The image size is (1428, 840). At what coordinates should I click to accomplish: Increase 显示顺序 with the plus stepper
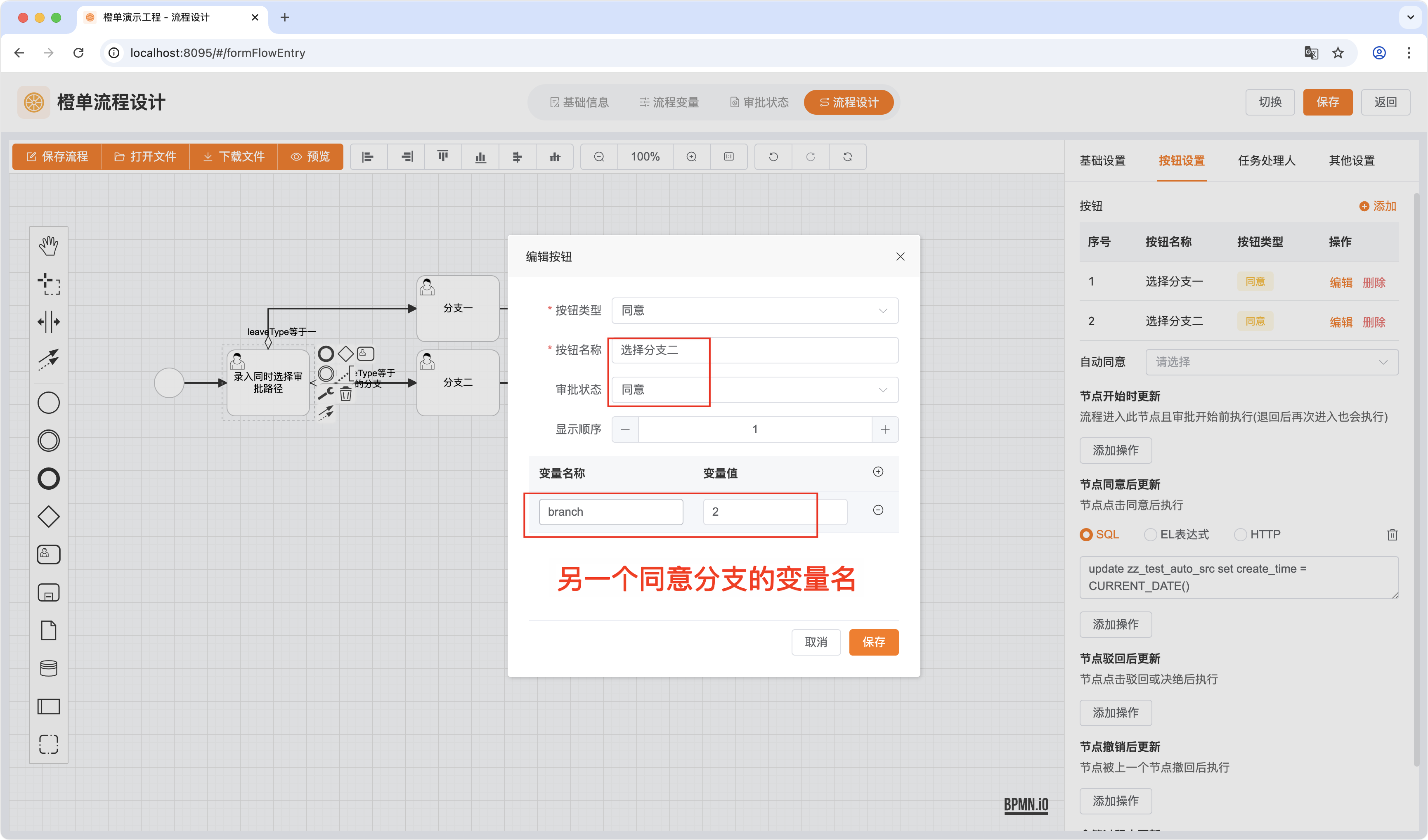pos(884,429)
